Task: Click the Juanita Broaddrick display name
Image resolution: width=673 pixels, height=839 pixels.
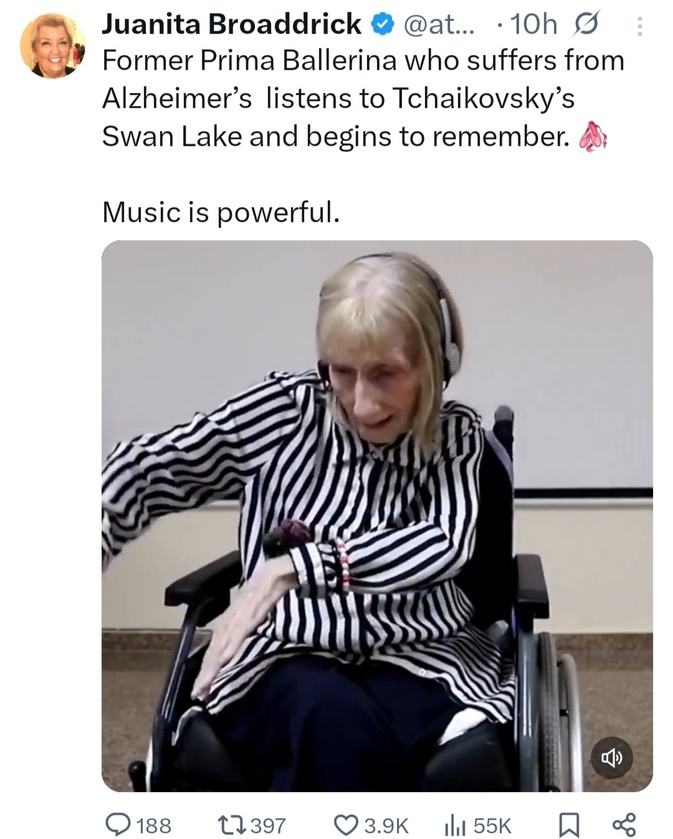Action: click(232, 24)
